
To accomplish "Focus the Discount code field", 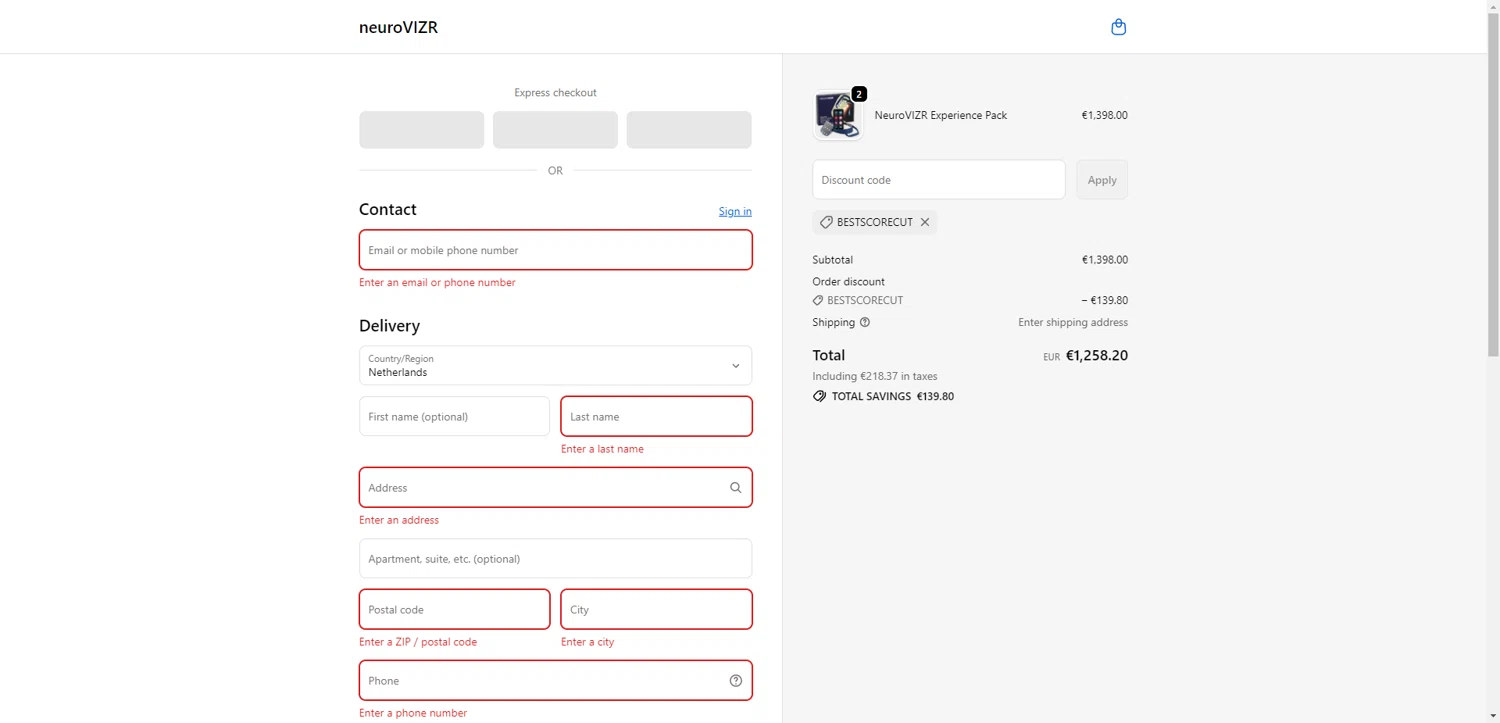I will tap(938, 180).
